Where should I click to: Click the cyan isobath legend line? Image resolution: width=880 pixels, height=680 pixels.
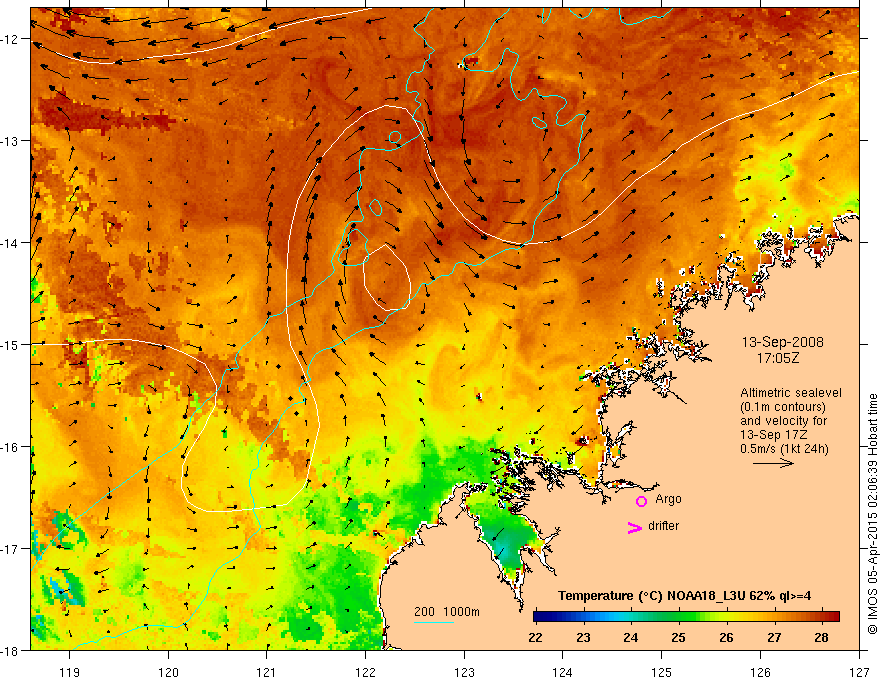[x=434, y=622]
